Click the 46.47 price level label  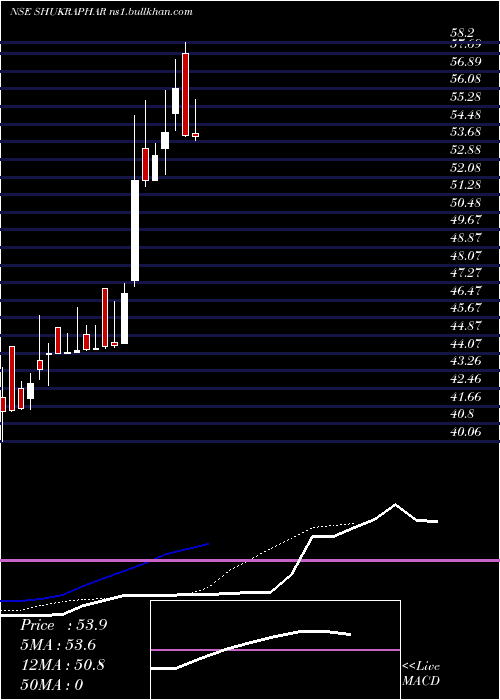(466, 291)
